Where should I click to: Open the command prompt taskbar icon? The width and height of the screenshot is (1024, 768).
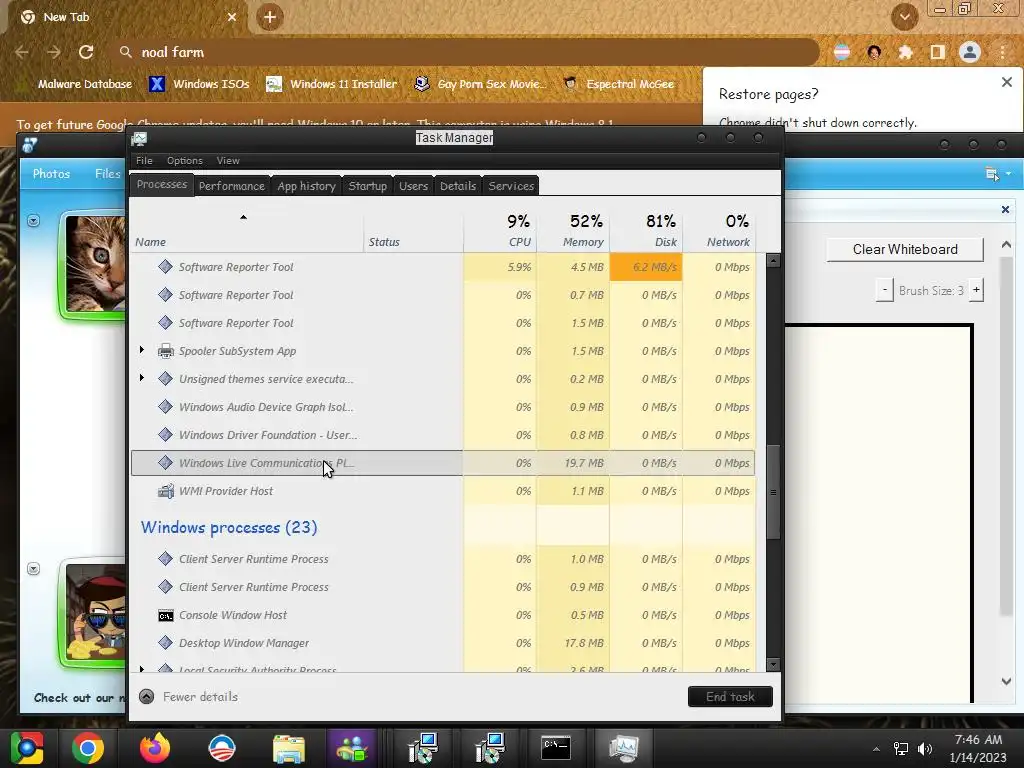point(556,748)
